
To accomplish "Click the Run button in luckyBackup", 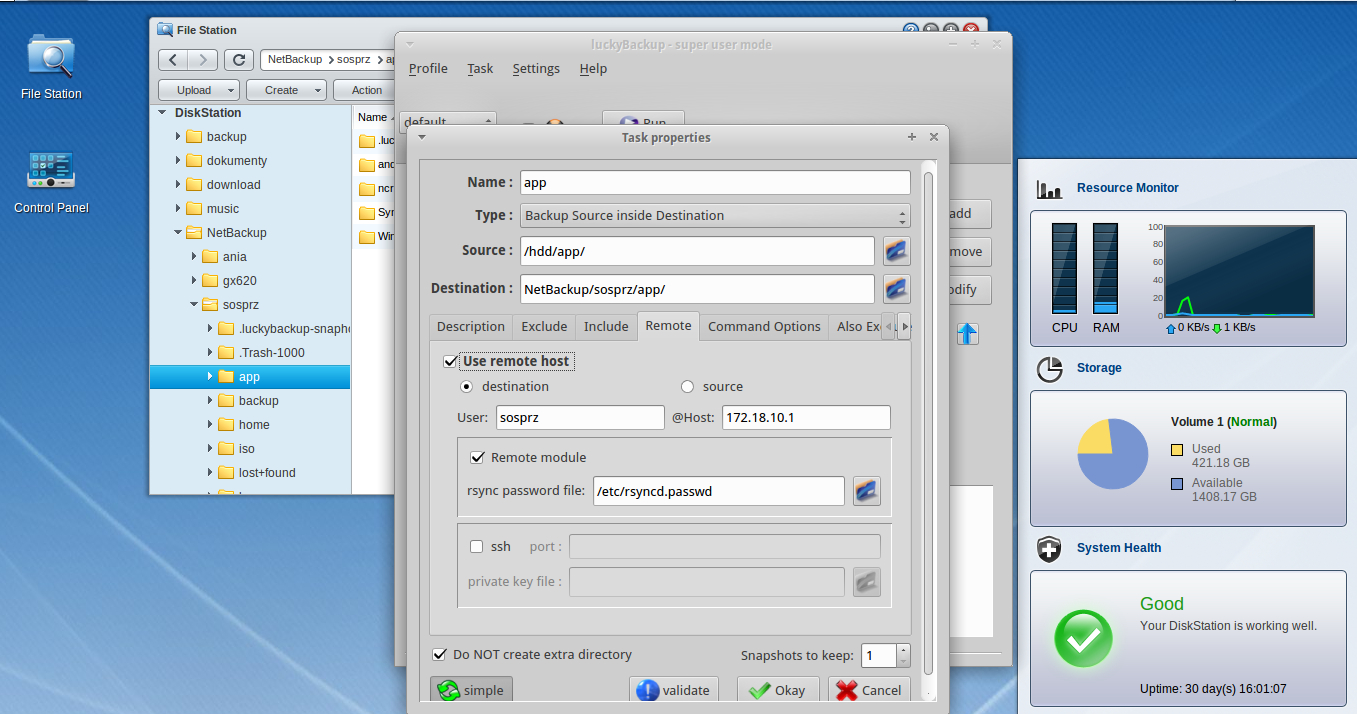I will [x=643, y=122].
